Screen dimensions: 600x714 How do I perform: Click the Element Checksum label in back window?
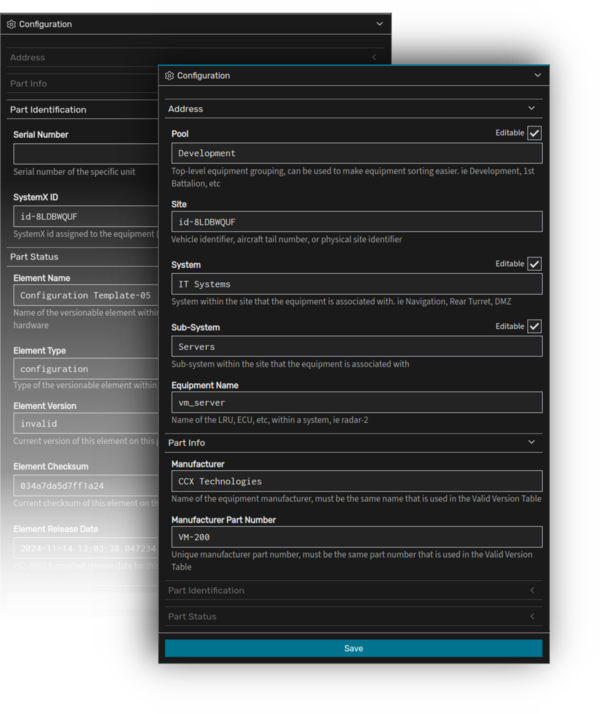pyautogui.click(x=51, y=467)
